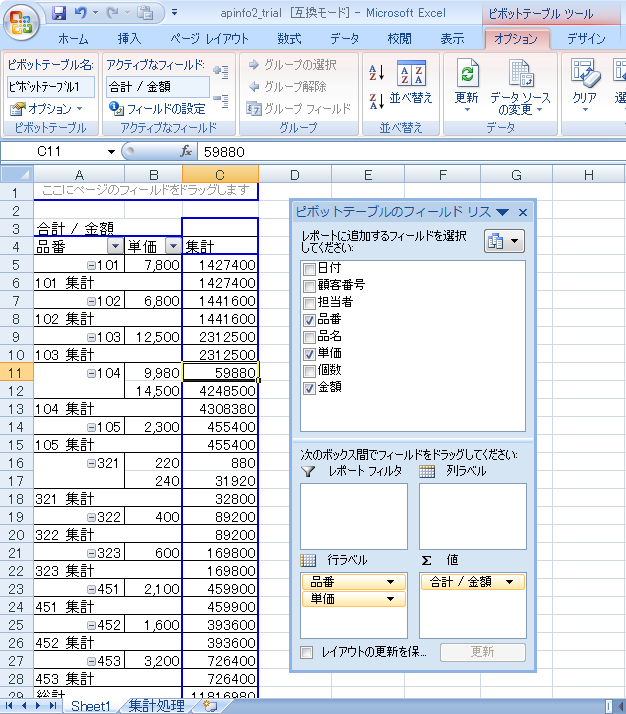
Task: Open field list layout view dropdown
Action: (x=505, y=242)
